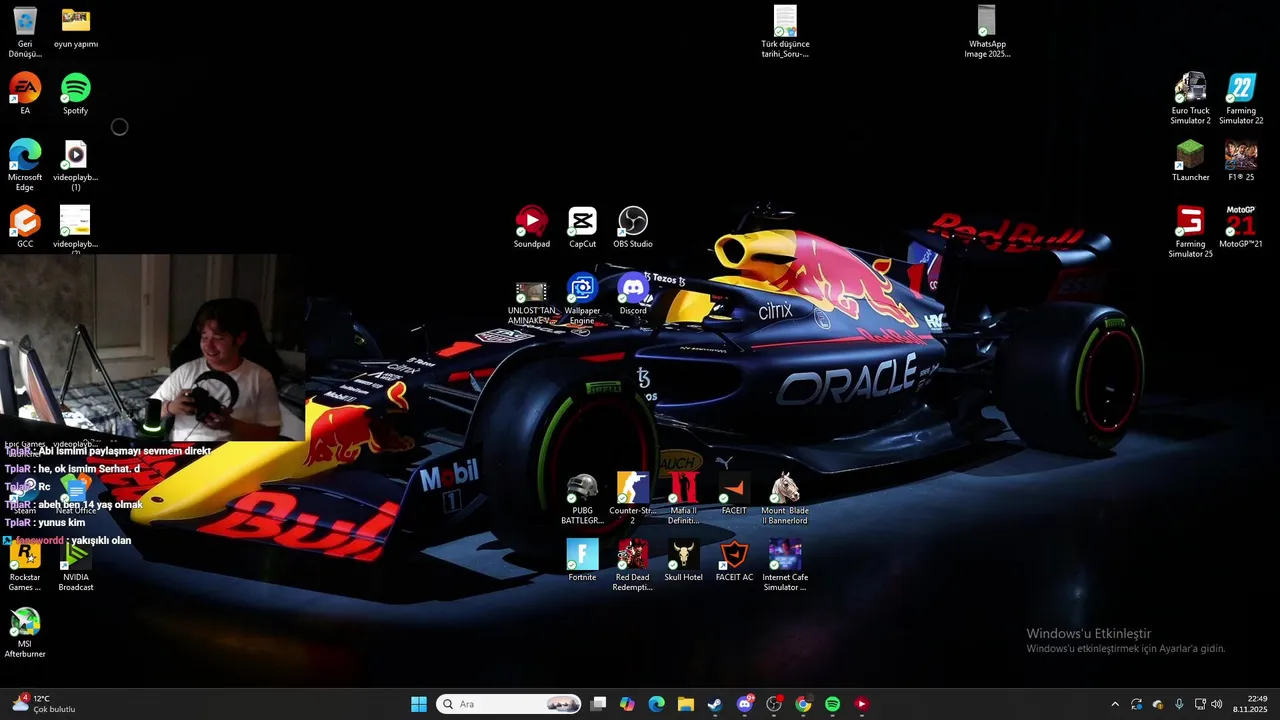
Task: Open the Rockstar Games Launcher desktop icon
Action: coord(25,565)
